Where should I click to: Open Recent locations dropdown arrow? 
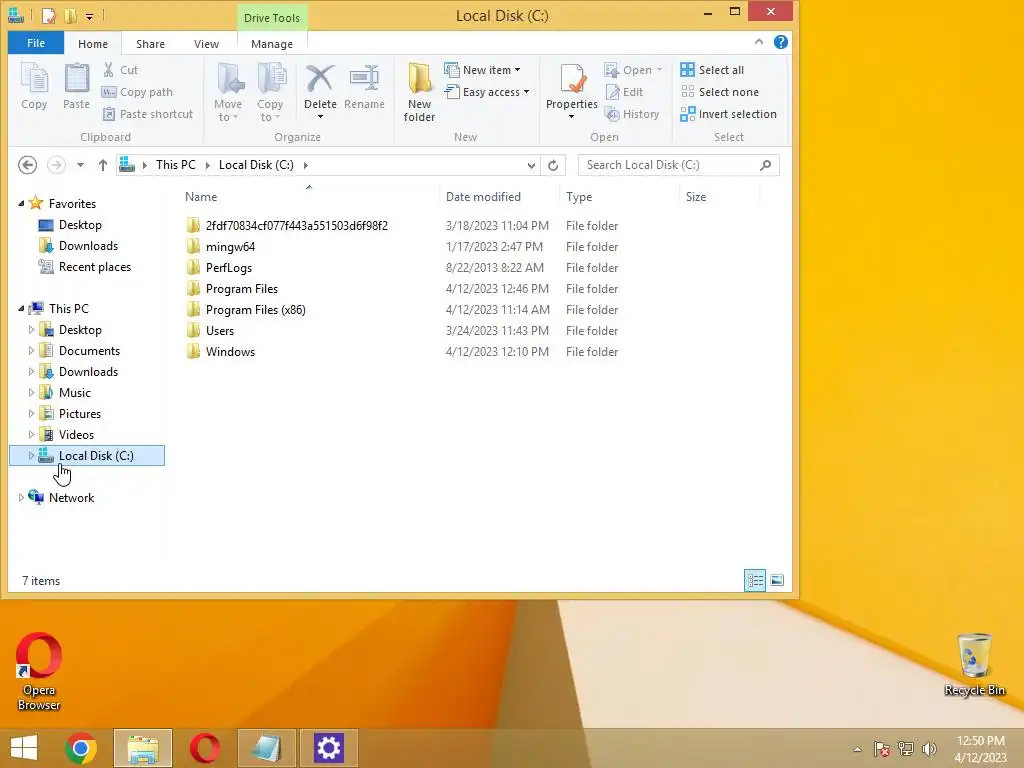(80, 165)
